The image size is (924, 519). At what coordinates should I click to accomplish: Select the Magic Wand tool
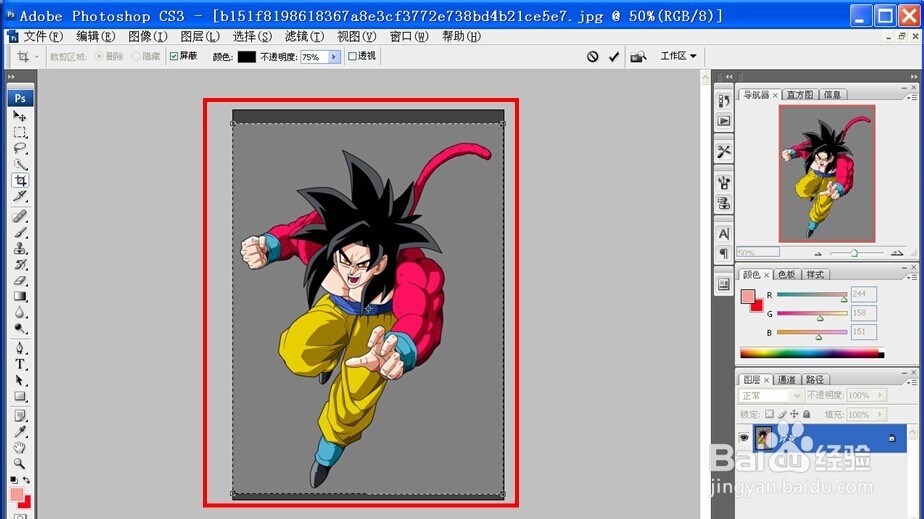pyautogui.click(x=20, y=164)
